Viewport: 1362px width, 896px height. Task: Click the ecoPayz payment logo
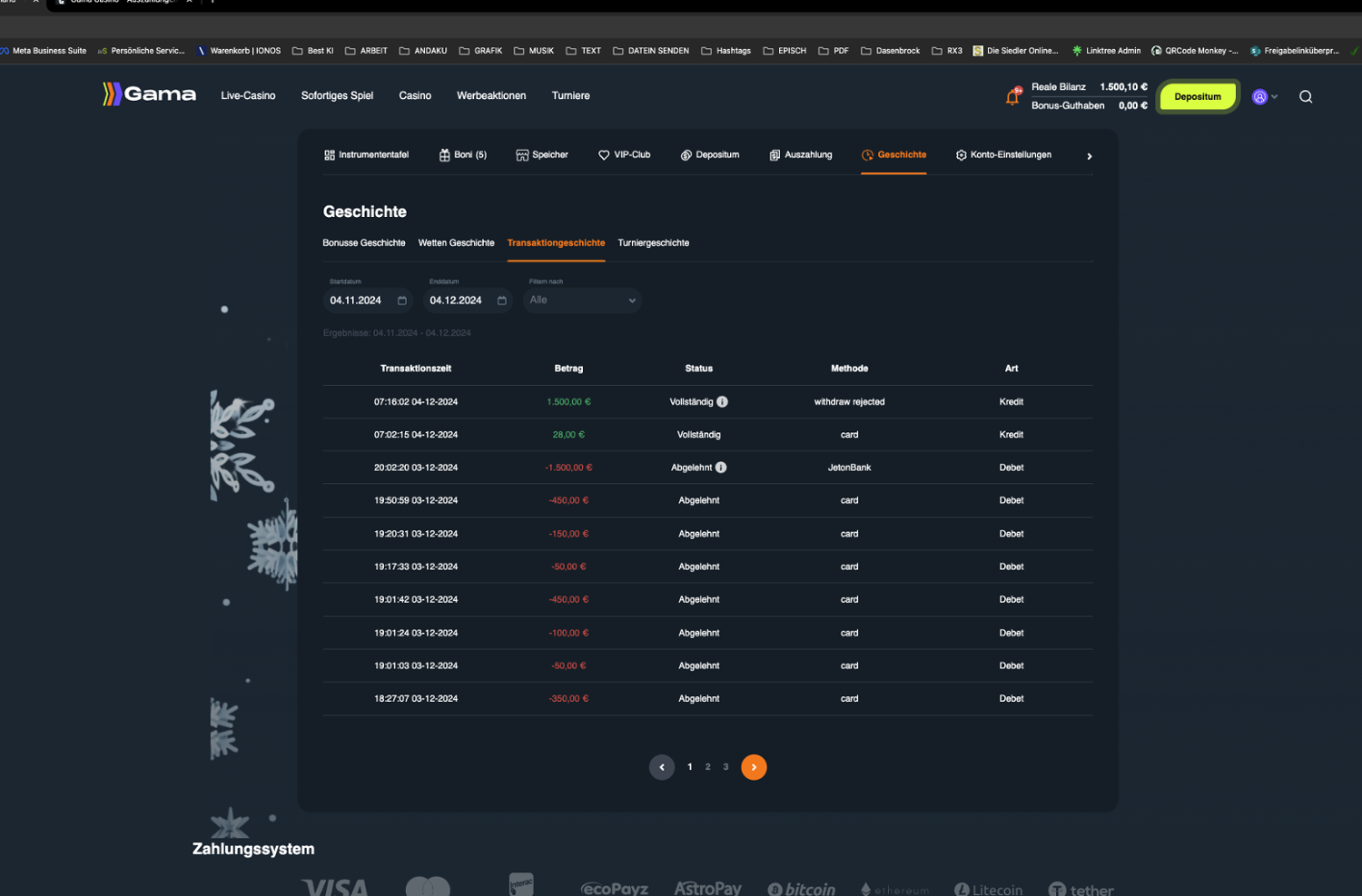pos(614,888)
